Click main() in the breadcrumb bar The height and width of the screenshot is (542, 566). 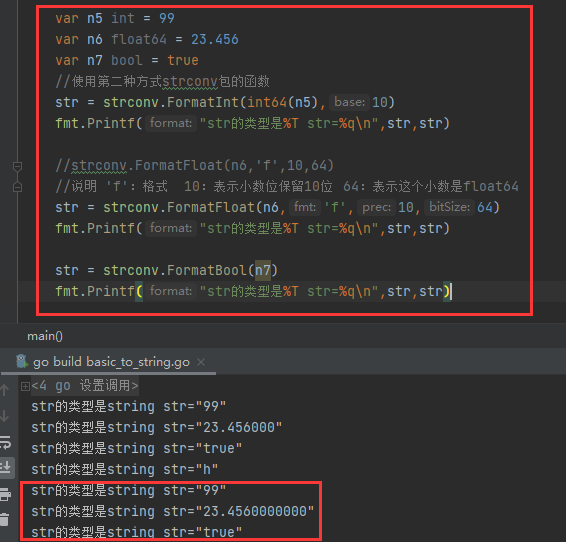[45, 336]
